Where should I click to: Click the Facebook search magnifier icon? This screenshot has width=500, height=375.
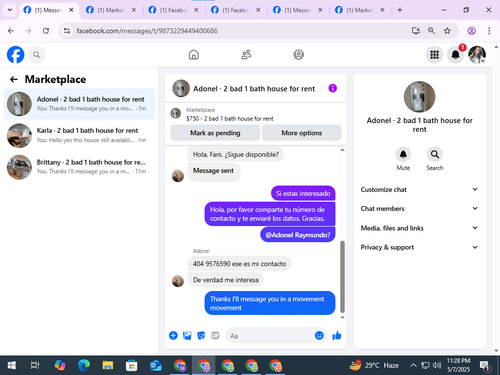point(37,55)
